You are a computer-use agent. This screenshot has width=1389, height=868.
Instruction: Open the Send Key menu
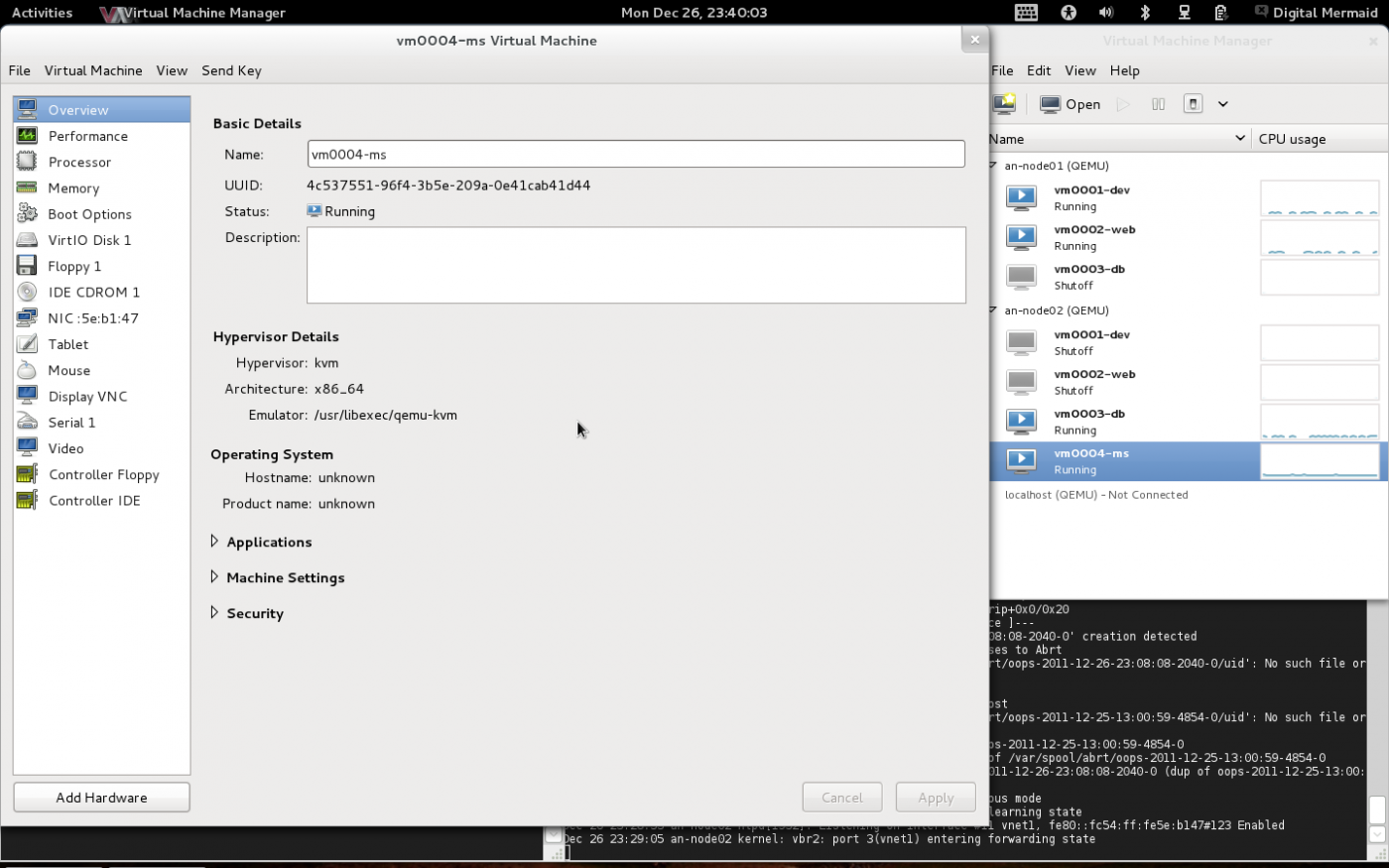tap(231, 70)
